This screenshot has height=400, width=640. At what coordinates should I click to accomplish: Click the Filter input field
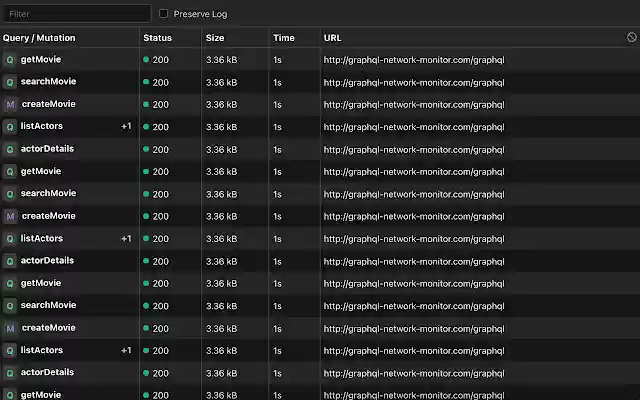[x=77, y=14]
